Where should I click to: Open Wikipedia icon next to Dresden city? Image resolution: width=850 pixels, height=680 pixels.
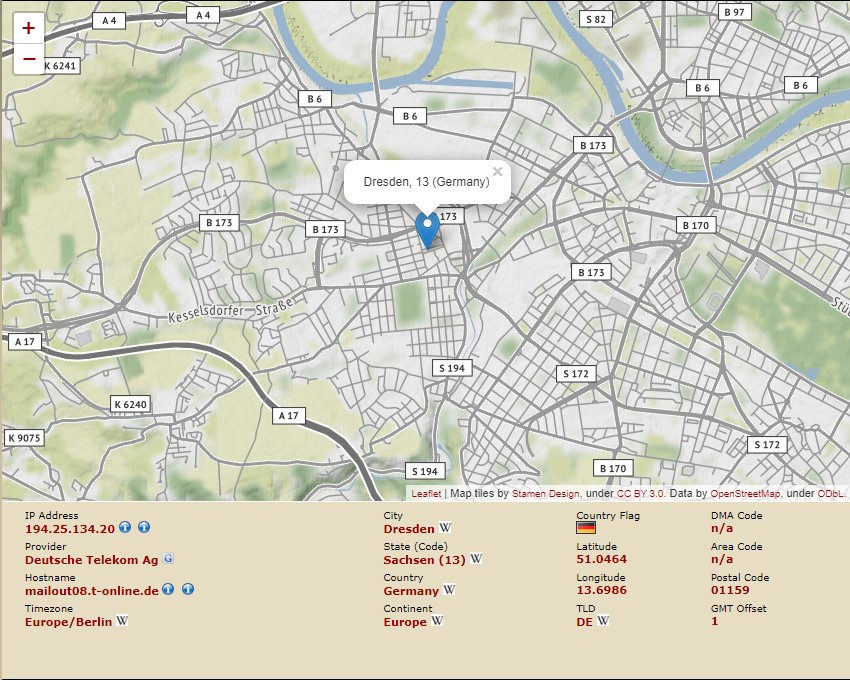click(445, 528)
